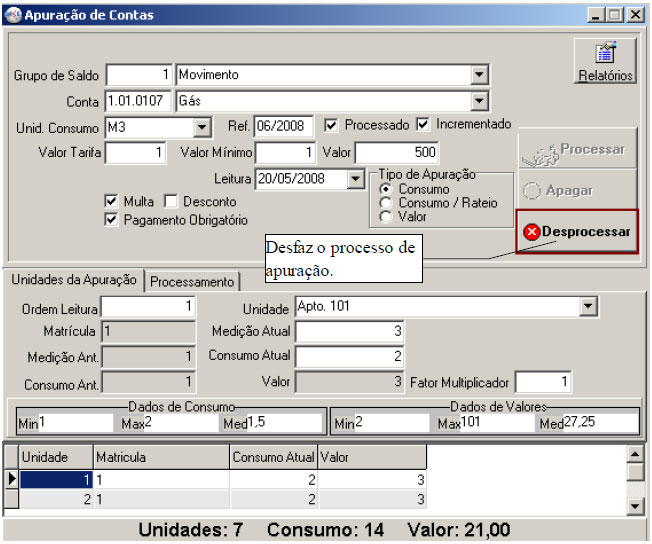Screen dimensions: 652x544
Task: Click the Ref. field 06/2008
Action: point(283,126)
